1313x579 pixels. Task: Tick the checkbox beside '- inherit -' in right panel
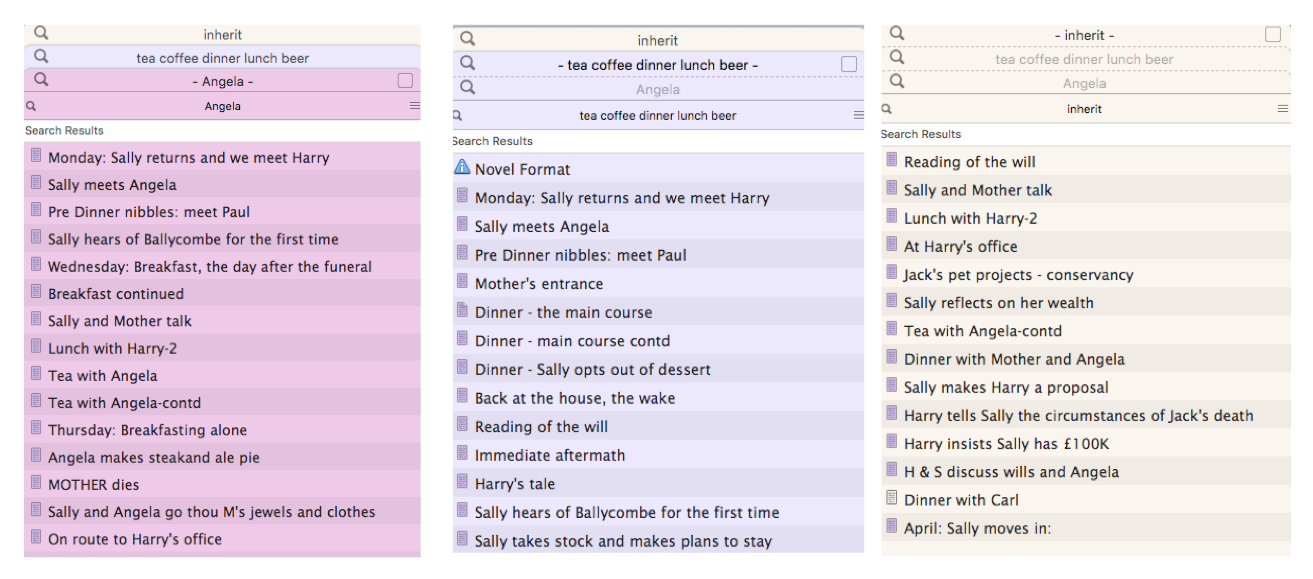[1273, 34]
